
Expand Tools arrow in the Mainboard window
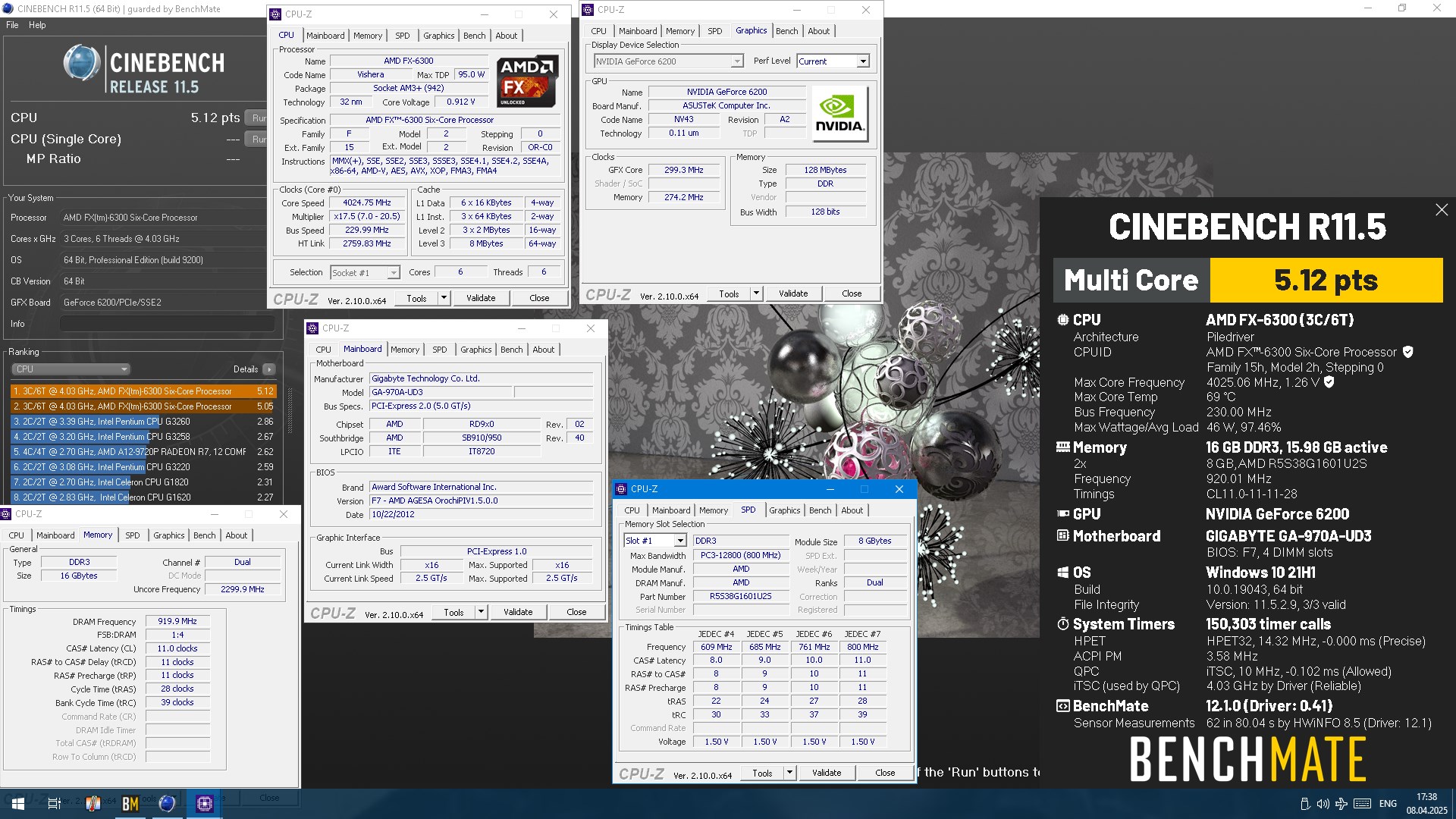[481, 612]
